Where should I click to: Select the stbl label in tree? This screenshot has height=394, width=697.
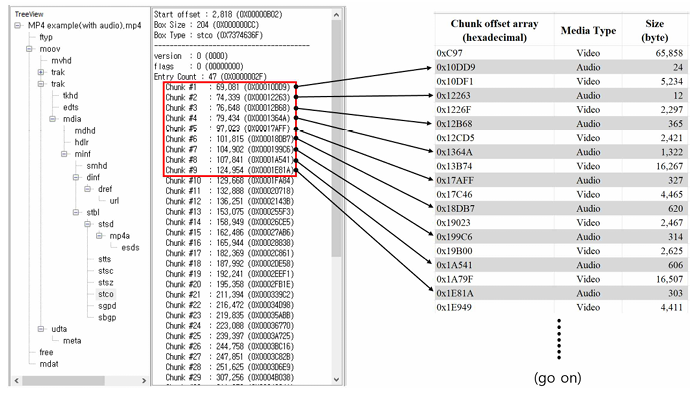tap(93, 212)
